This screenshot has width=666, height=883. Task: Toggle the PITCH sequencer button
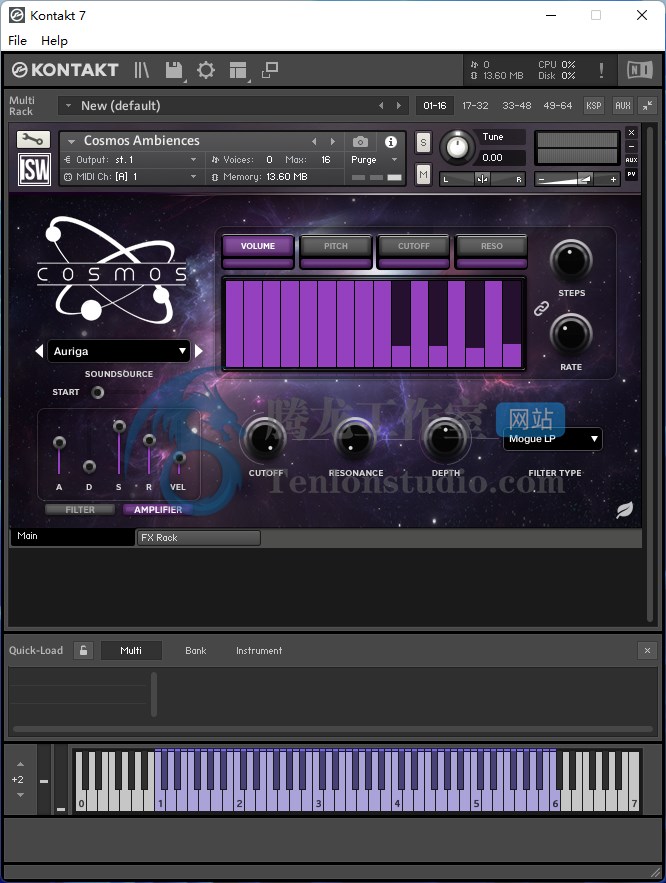coord(336,246)
